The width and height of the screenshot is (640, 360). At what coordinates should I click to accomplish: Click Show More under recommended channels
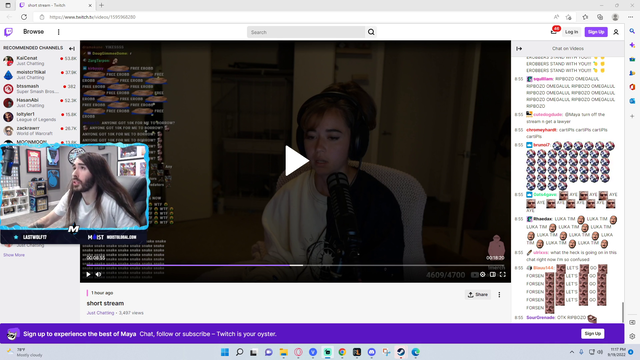pos(14,255)
